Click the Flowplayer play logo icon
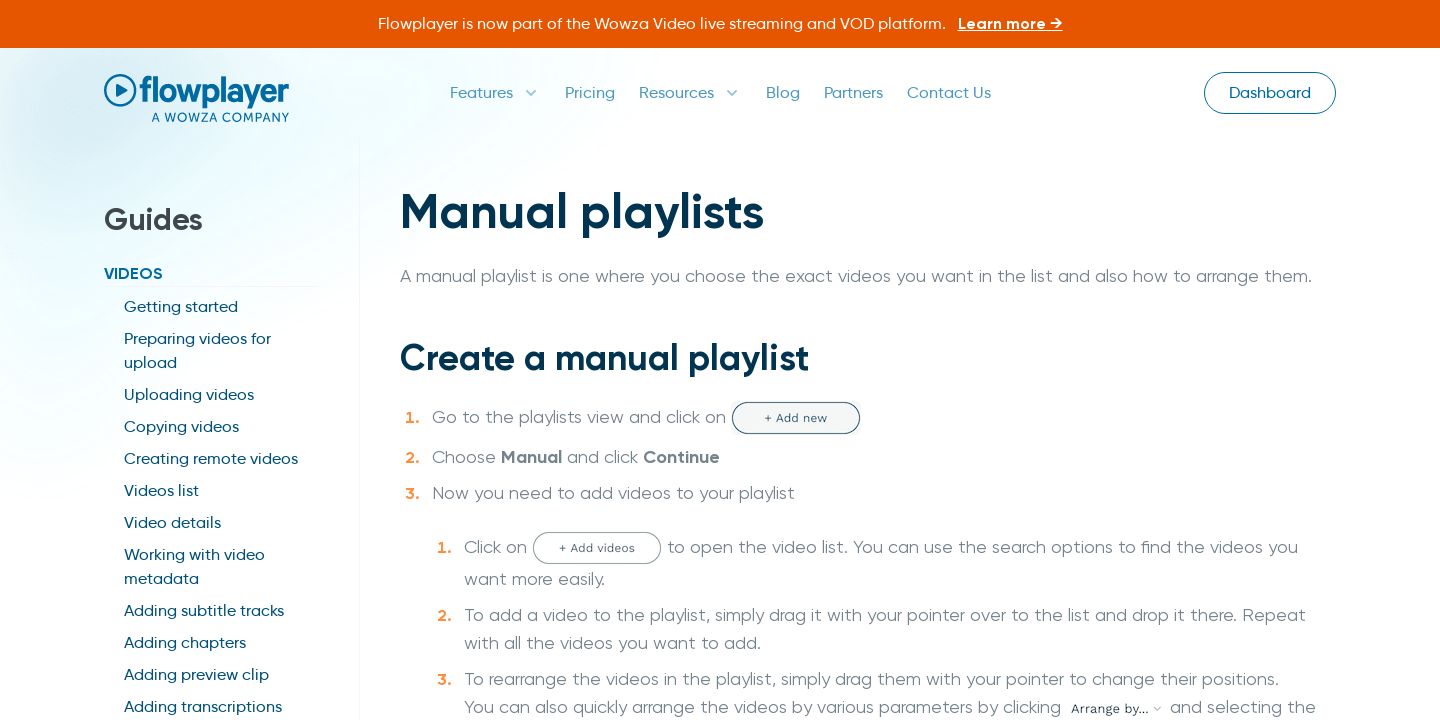Screen dimensions: 1440x720 pyautogui.click(x=120, y=89)
